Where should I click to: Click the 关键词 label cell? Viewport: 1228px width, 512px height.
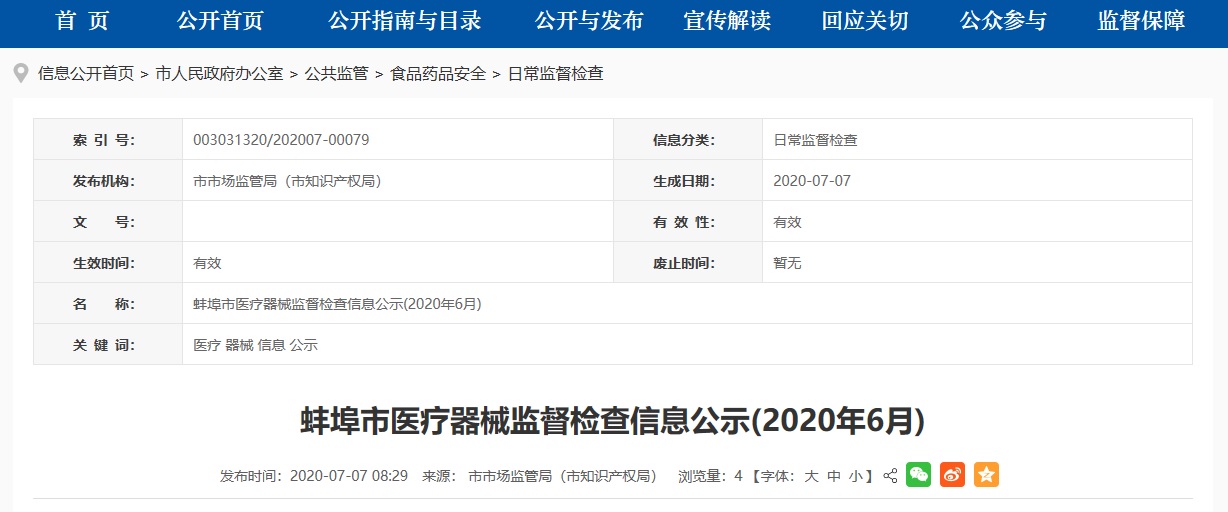coord(108,345)
